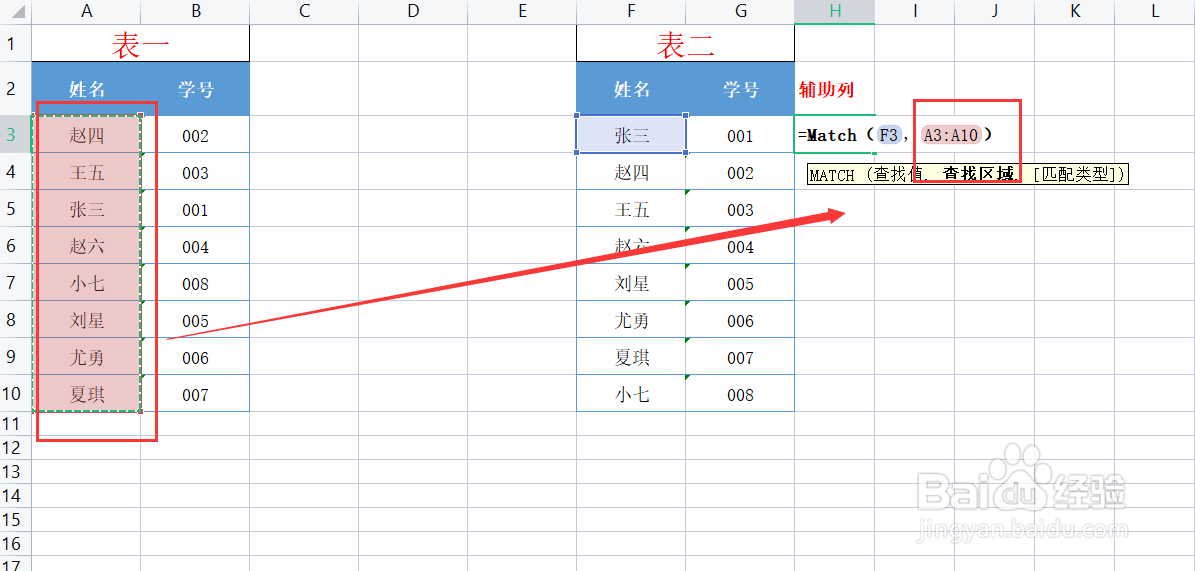Click 学号 header in table two
1195x571 pixels.
740,88
